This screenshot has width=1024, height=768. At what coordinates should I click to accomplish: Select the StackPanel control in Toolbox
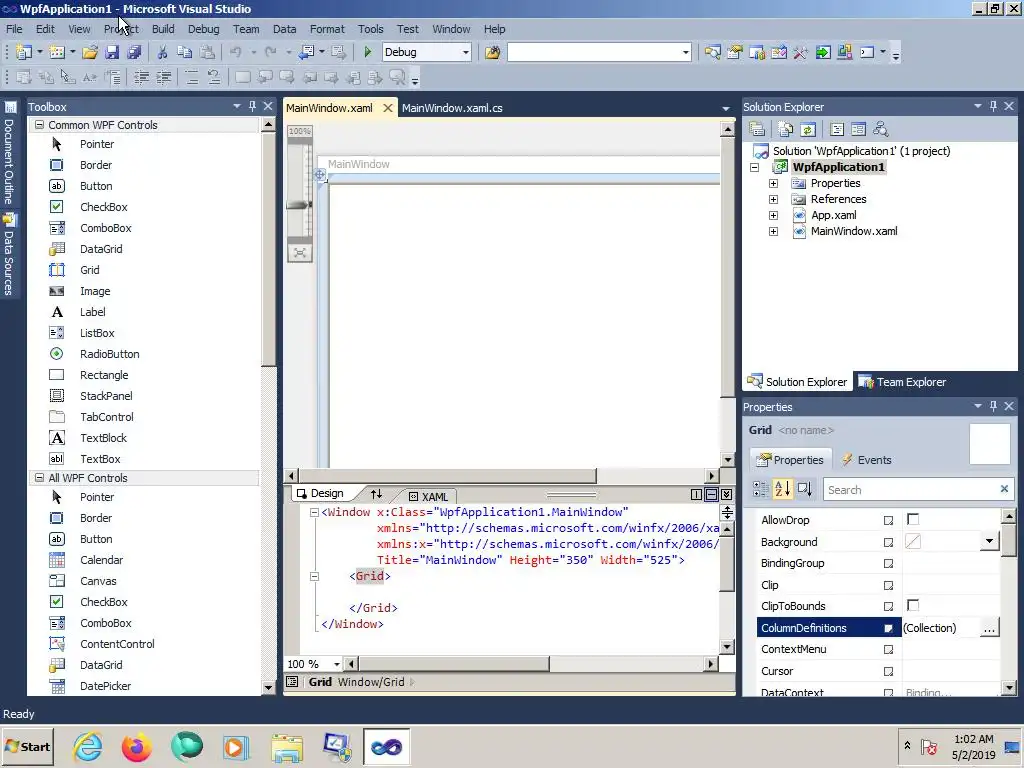[x=106, y=396]
